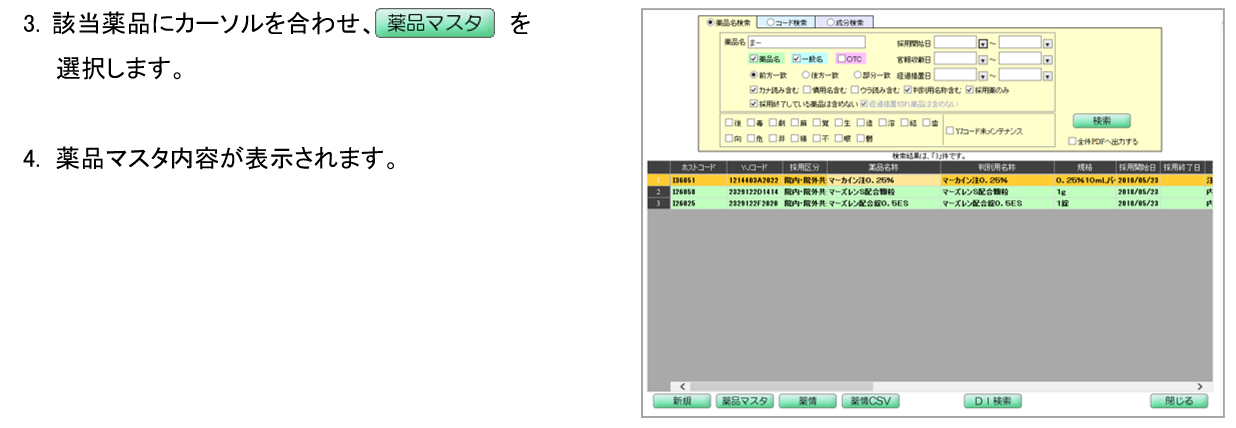The image size is (1236, 428).
Task: Uncheck the 薬品名 checkbox
Action: coord(755,59)
